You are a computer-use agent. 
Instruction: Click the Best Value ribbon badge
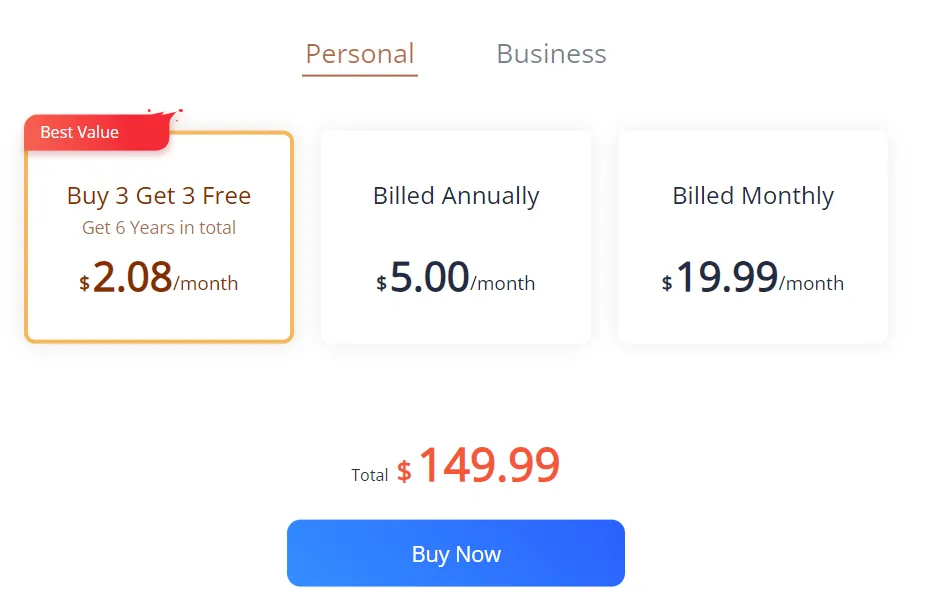point(79,132)
